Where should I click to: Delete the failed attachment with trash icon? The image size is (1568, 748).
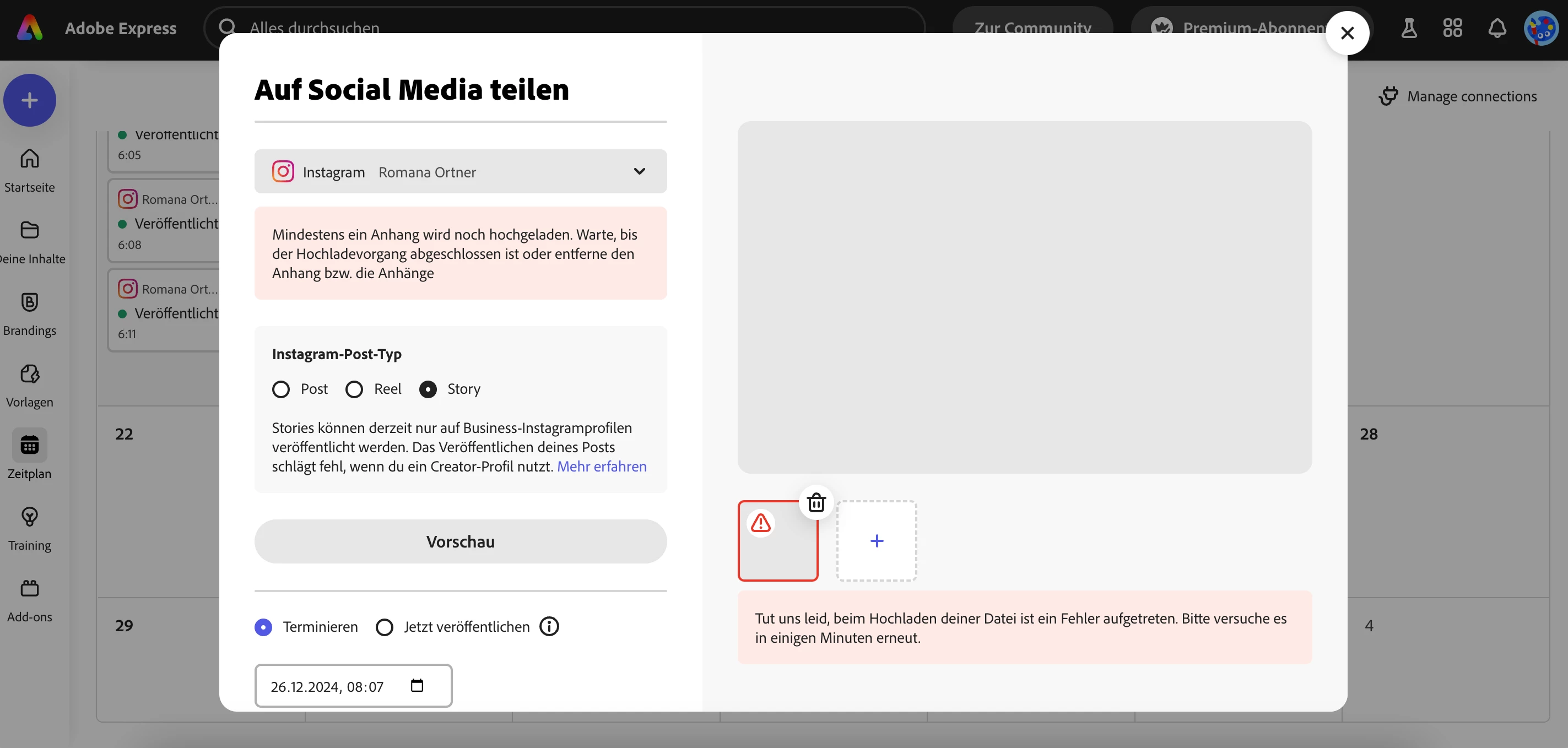pos(815,502)
